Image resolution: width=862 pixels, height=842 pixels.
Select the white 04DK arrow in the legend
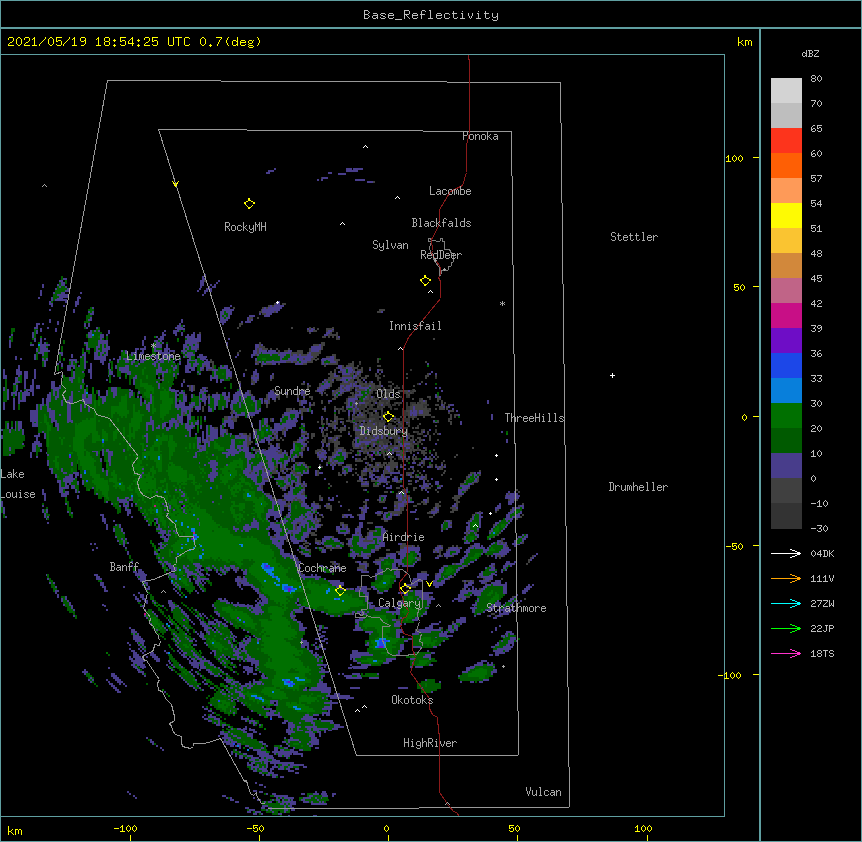click(786, 553)
